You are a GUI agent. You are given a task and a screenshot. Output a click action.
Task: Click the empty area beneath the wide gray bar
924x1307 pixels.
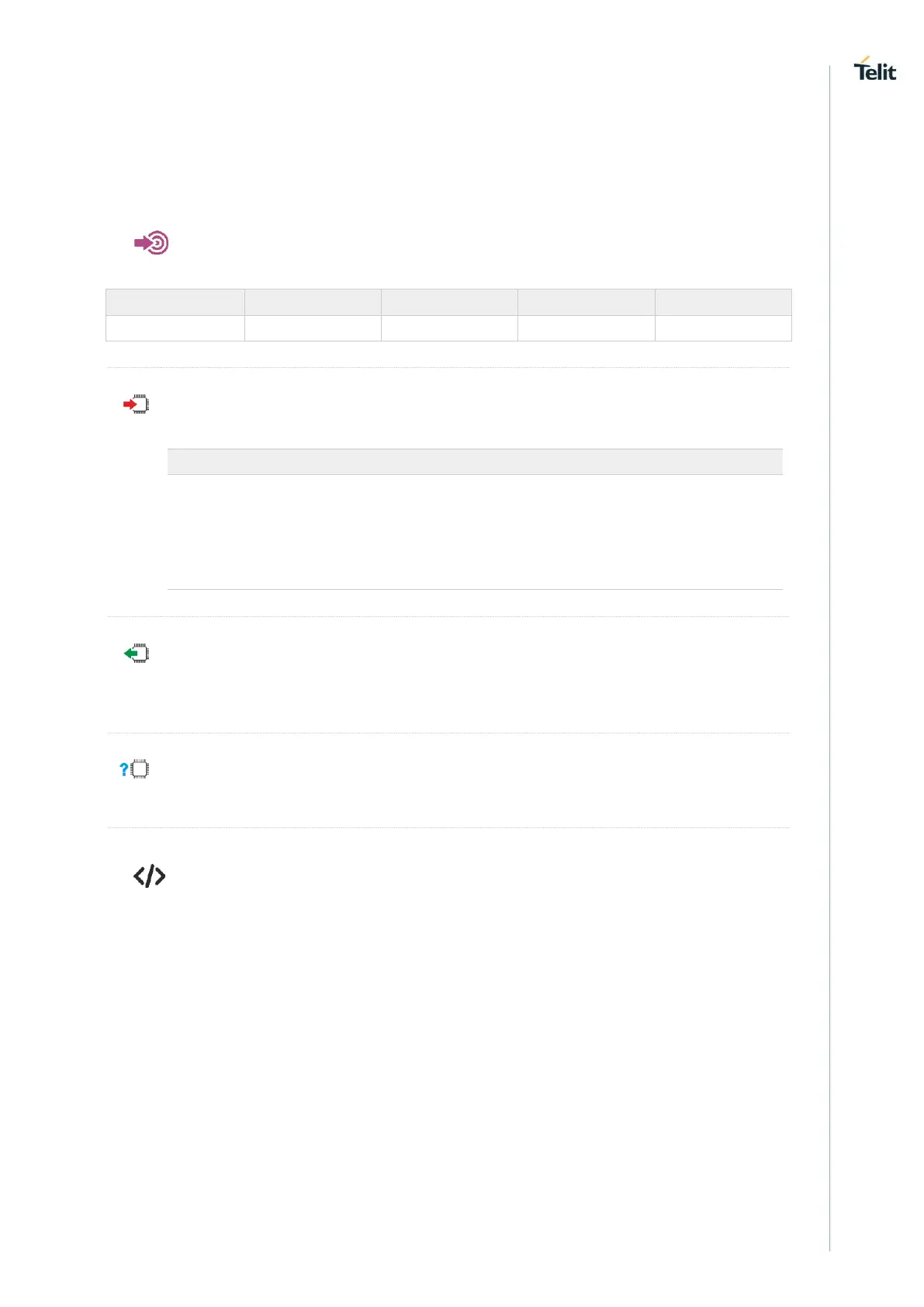[x=475, y=532]
